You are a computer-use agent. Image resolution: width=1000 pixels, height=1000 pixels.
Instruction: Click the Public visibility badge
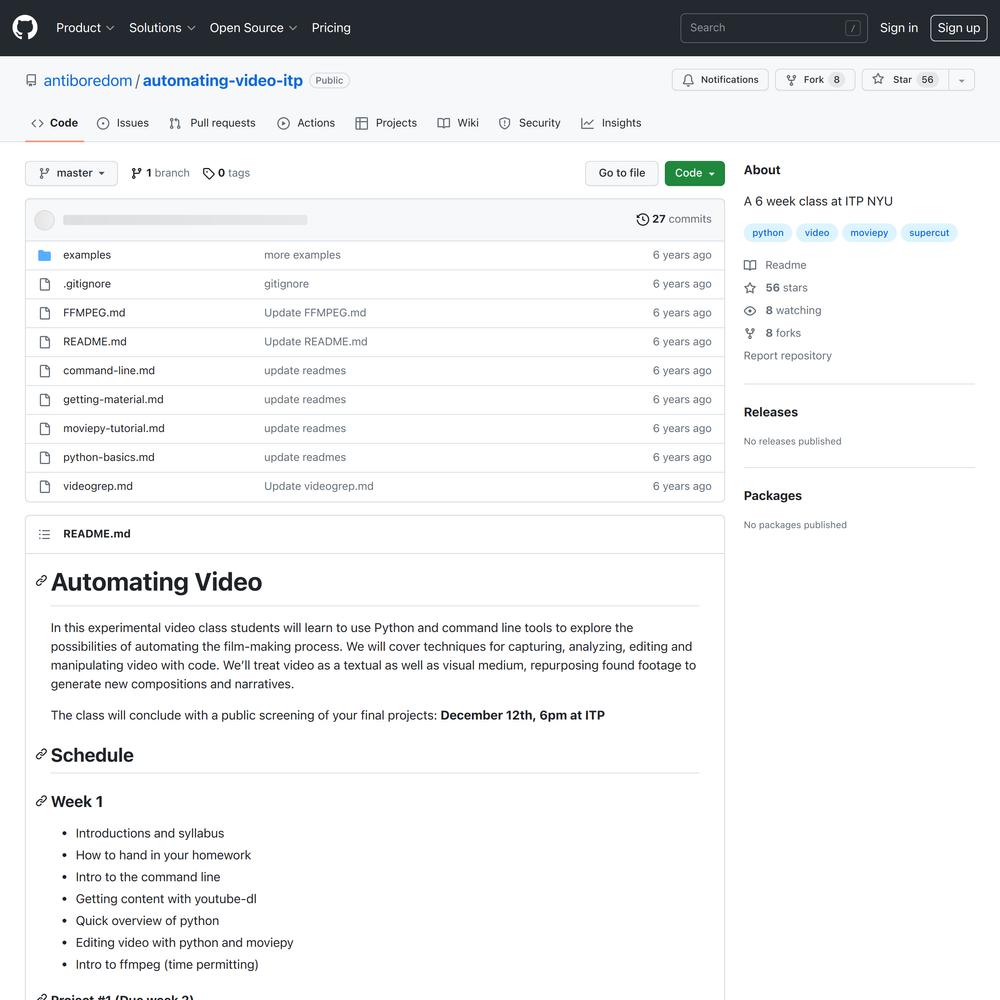(x=329, y=80)
